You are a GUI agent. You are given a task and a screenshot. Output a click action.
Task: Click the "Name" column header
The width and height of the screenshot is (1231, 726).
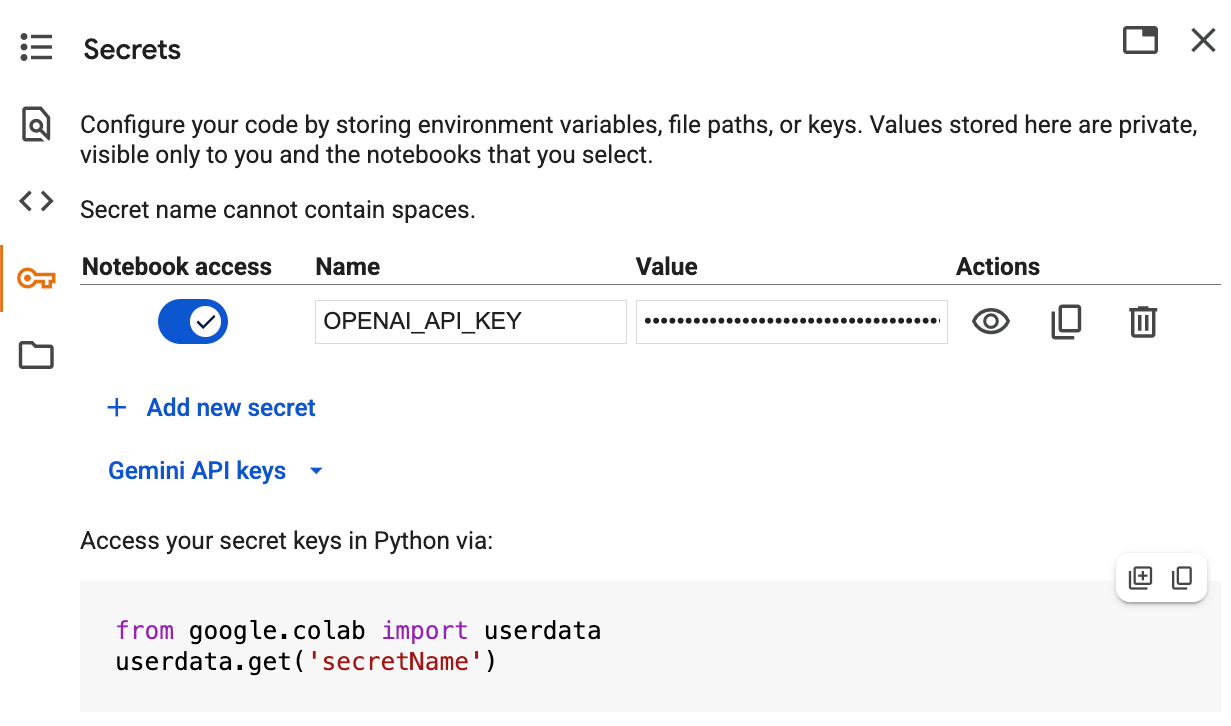(x=347, y=267)
